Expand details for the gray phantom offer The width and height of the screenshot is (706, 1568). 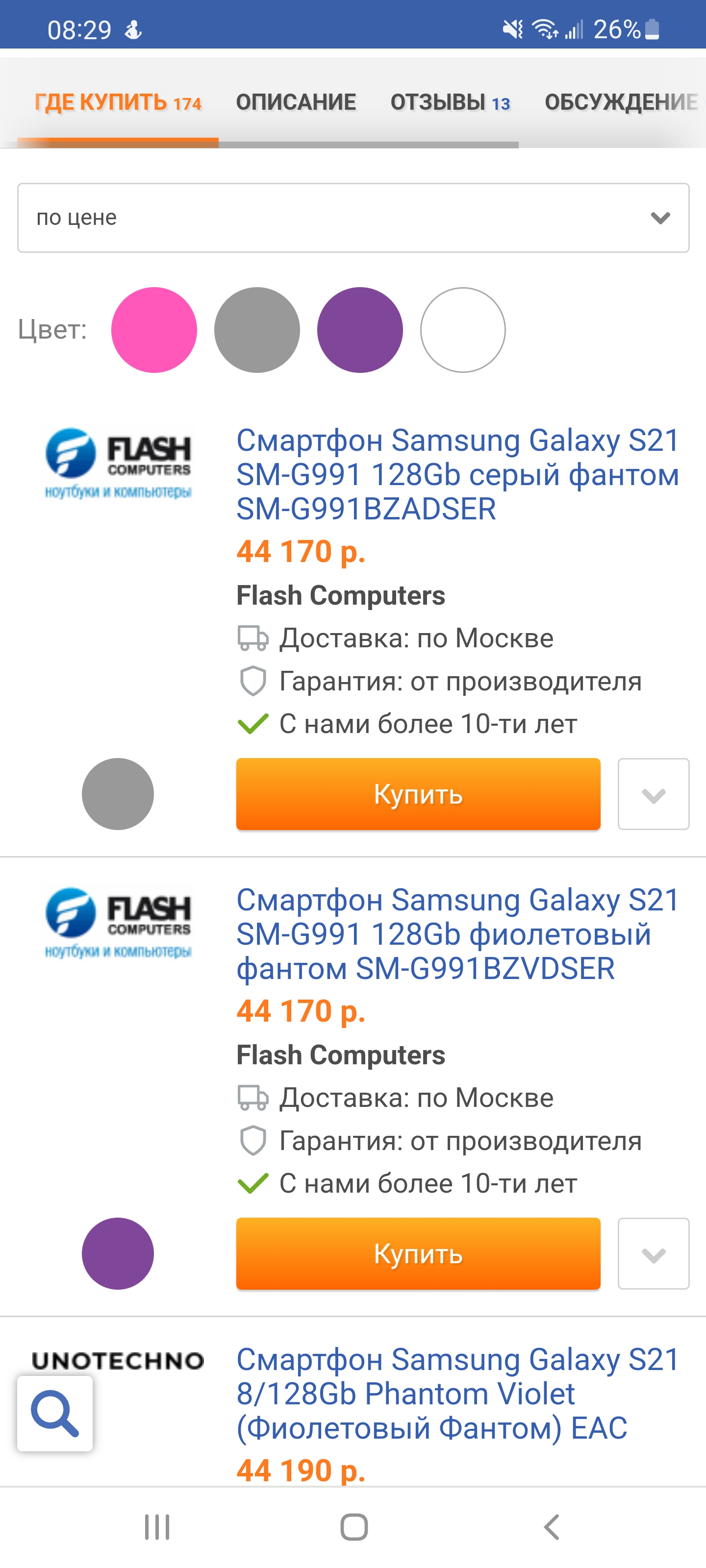(x=653, y=794)
